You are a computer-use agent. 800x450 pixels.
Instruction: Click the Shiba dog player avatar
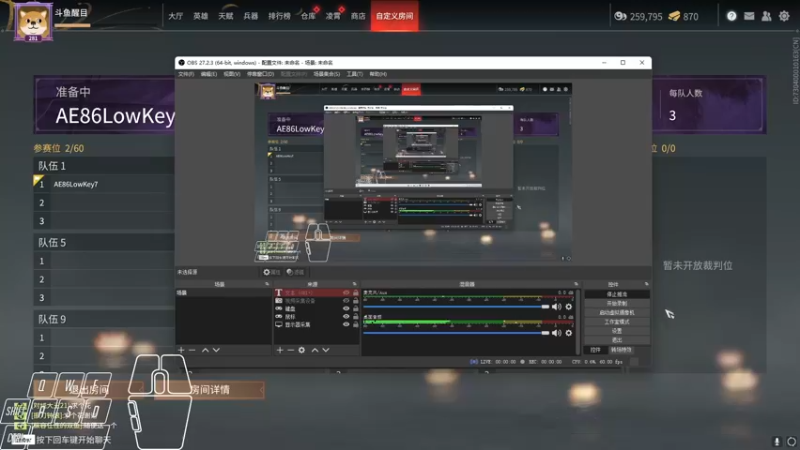point(33,21)
